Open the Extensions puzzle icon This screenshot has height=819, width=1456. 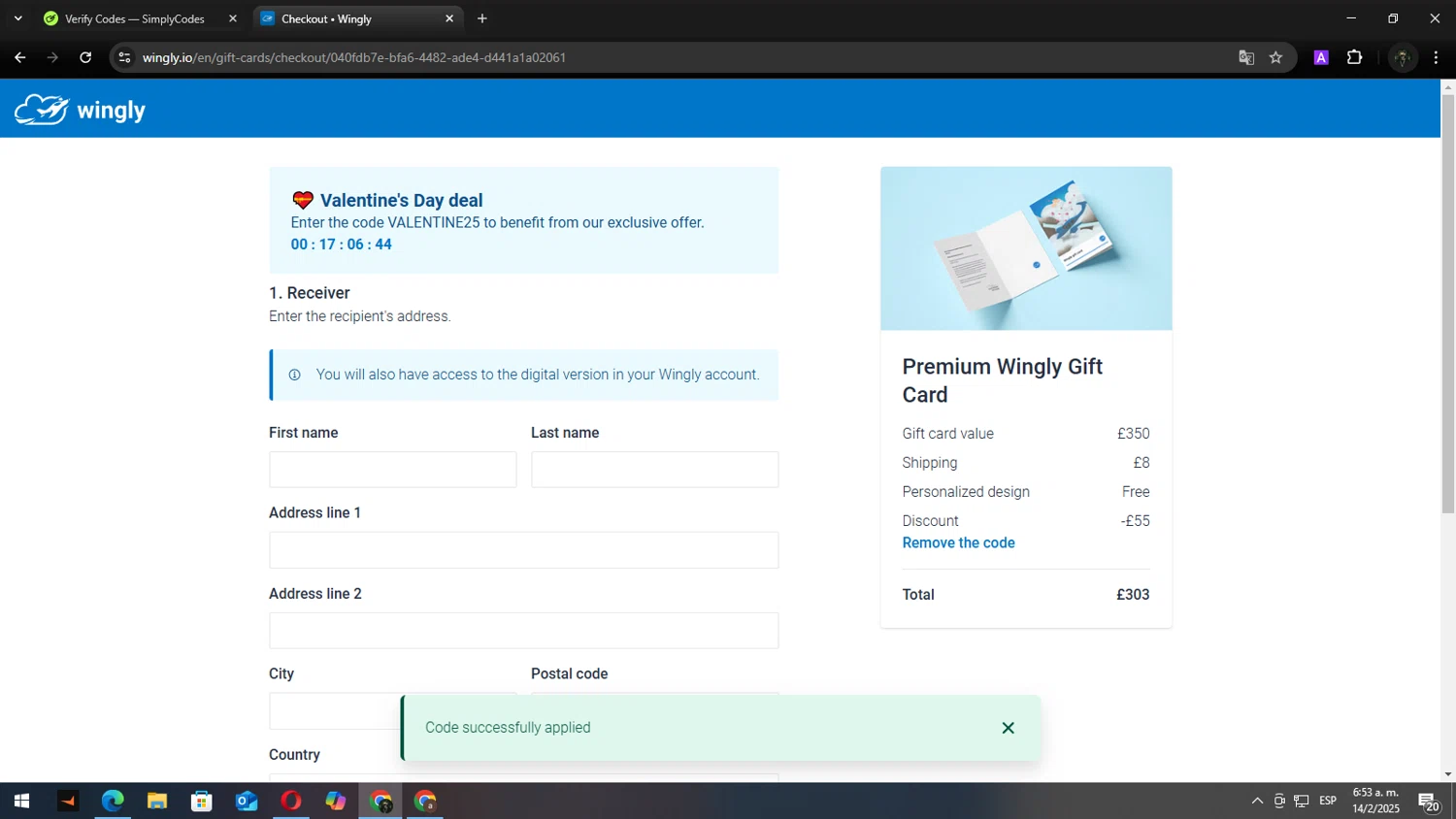(x=1355, y=57)
